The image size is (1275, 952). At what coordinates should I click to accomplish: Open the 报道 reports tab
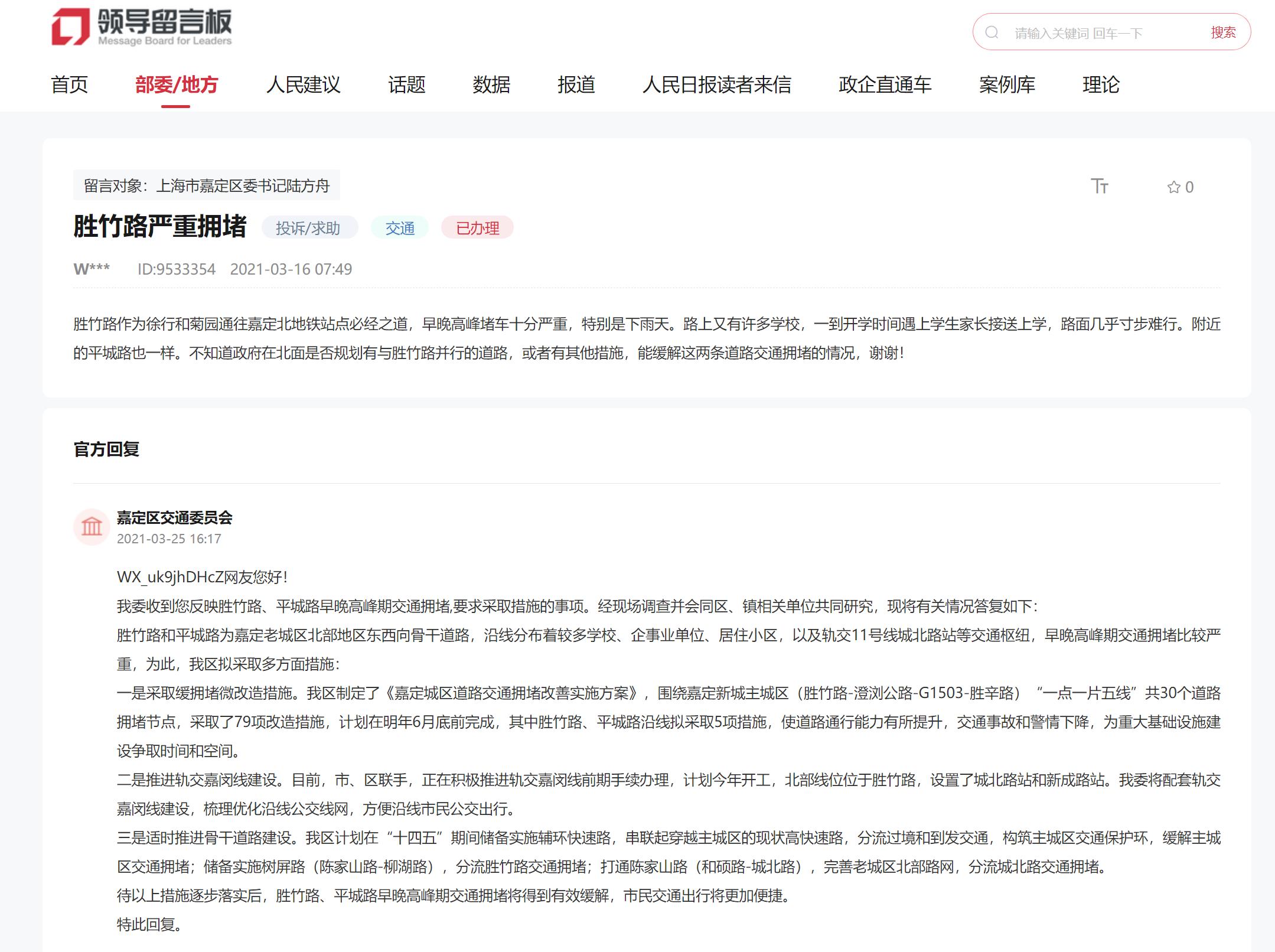(576, 84)
